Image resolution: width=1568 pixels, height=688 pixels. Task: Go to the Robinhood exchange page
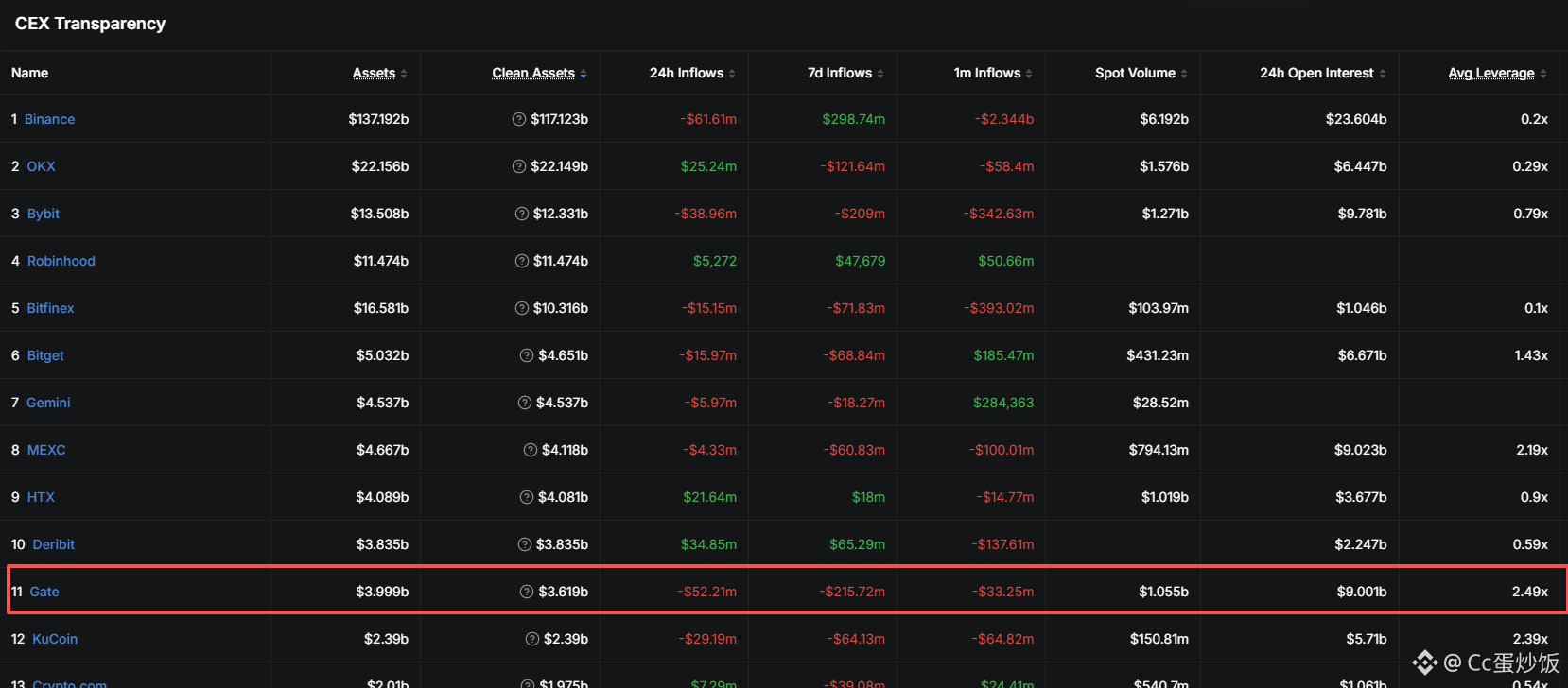61,261
